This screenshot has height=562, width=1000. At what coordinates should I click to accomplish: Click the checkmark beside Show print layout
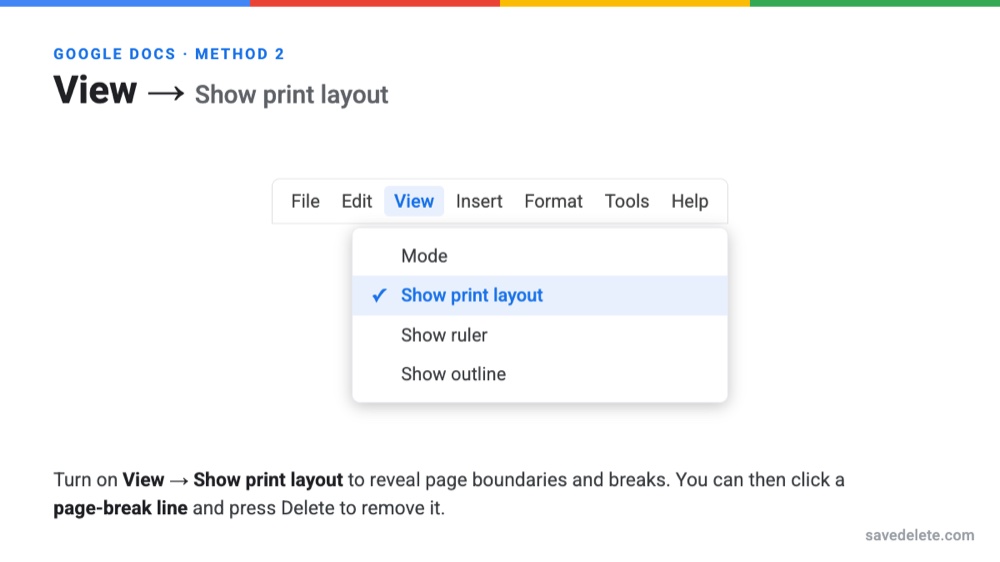[x=379, y=295]
